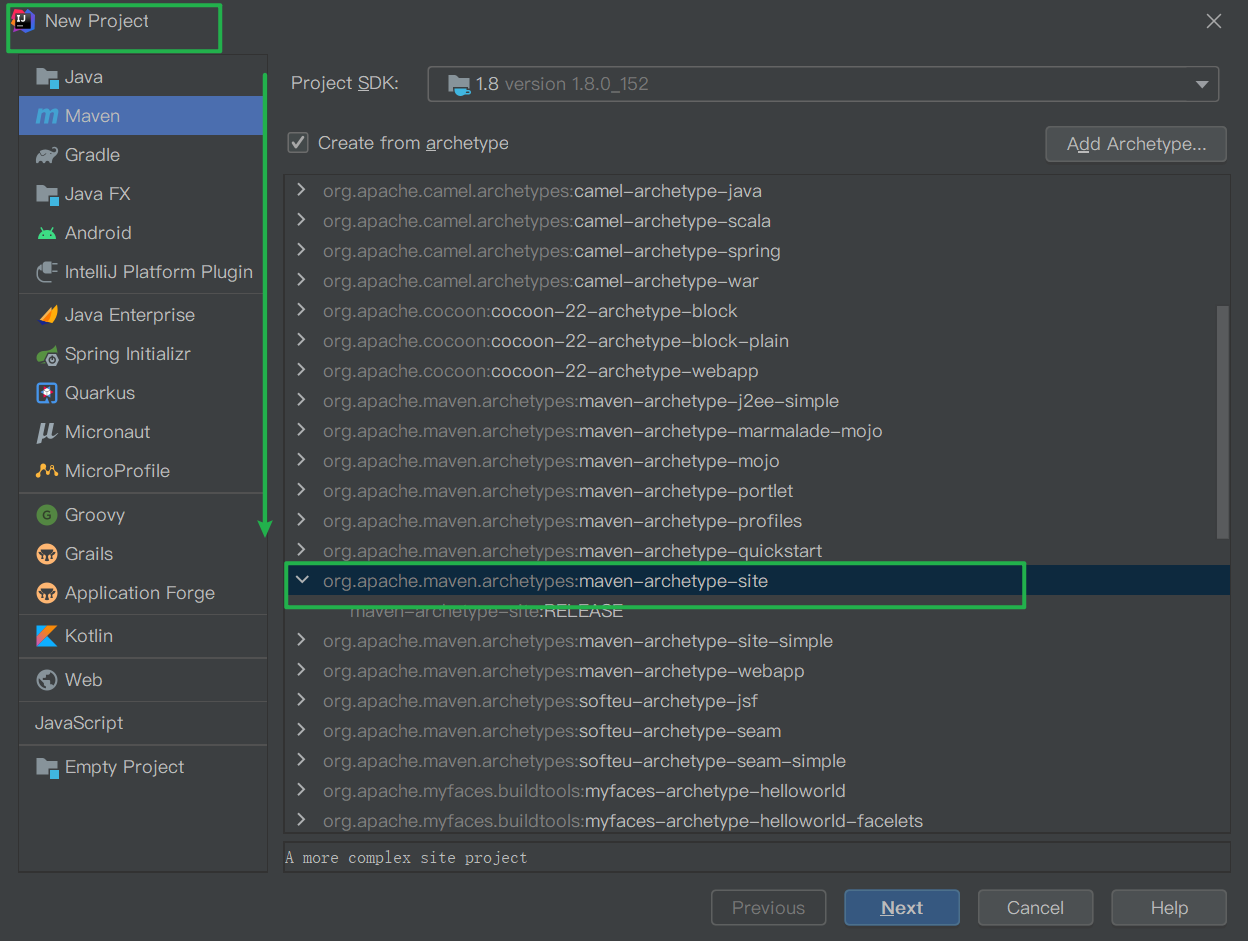Expand camel-archetype-java archetype

point(301,190)
